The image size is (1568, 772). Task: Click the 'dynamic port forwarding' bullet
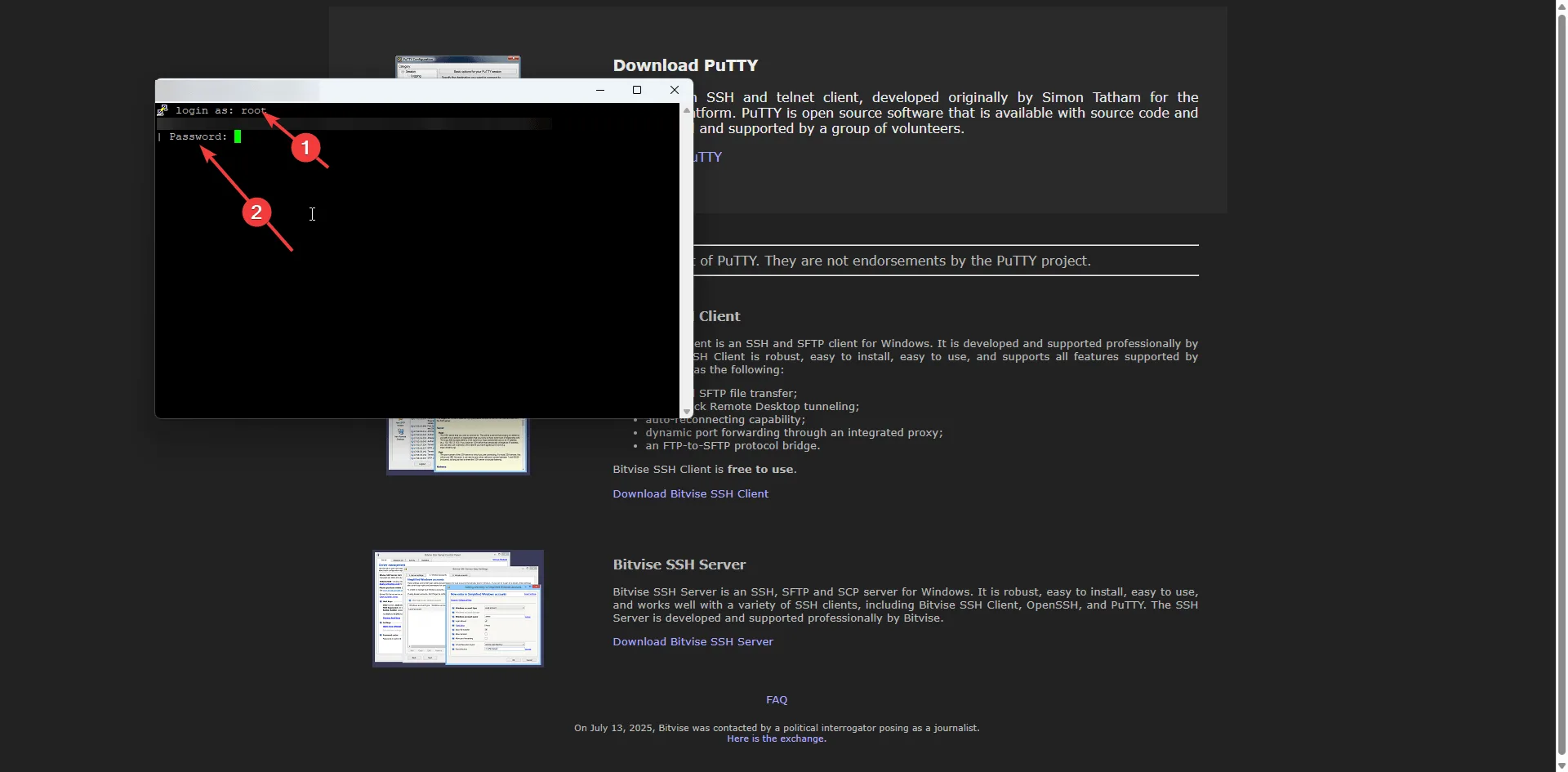click(794, 432)
